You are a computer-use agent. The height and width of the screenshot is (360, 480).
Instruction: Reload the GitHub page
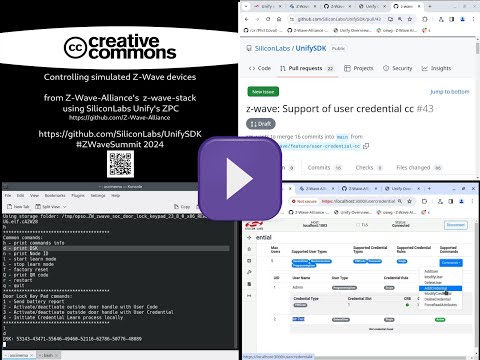(x=268, y=19)
